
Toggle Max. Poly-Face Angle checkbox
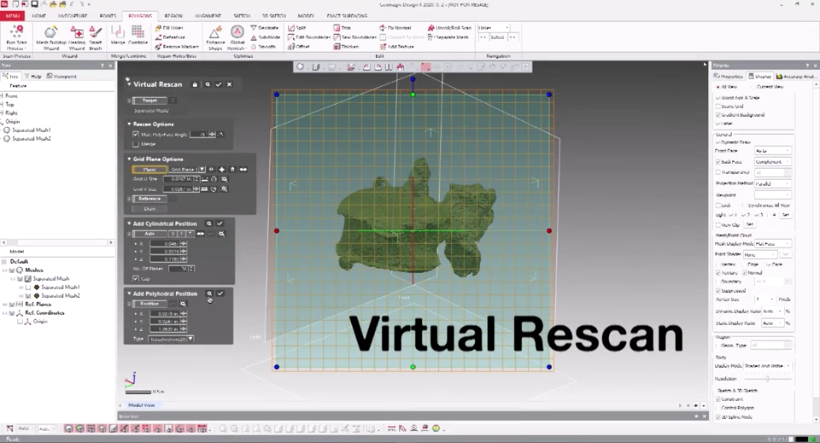click(x=136, y=134)
